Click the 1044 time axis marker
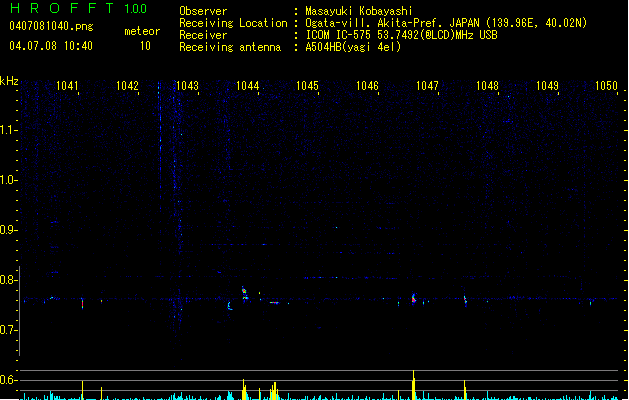This screenshot has width=629, height=400. (x=248, y=86)
